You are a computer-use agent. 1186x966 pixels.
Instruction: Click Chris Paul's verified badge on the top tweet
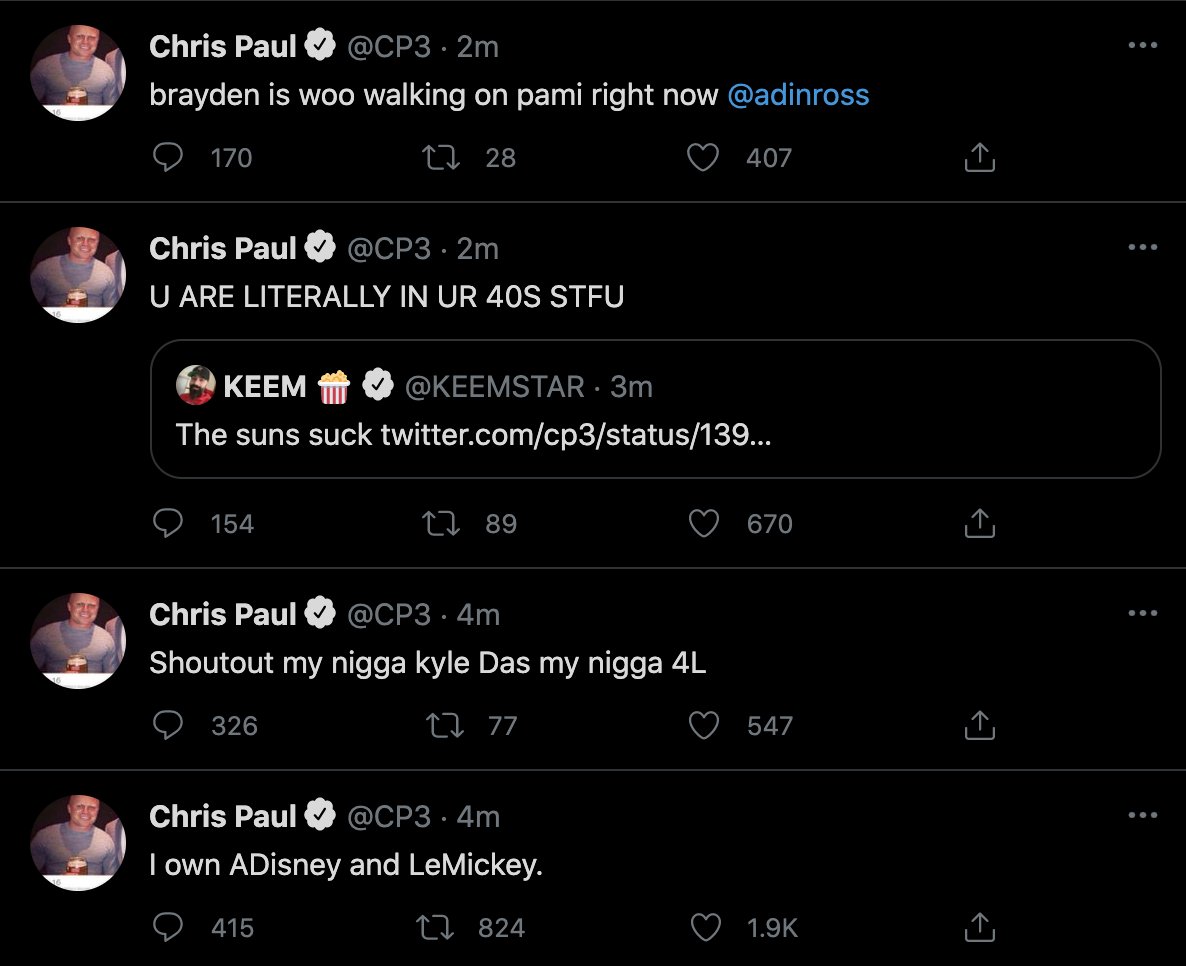point(320,44)
